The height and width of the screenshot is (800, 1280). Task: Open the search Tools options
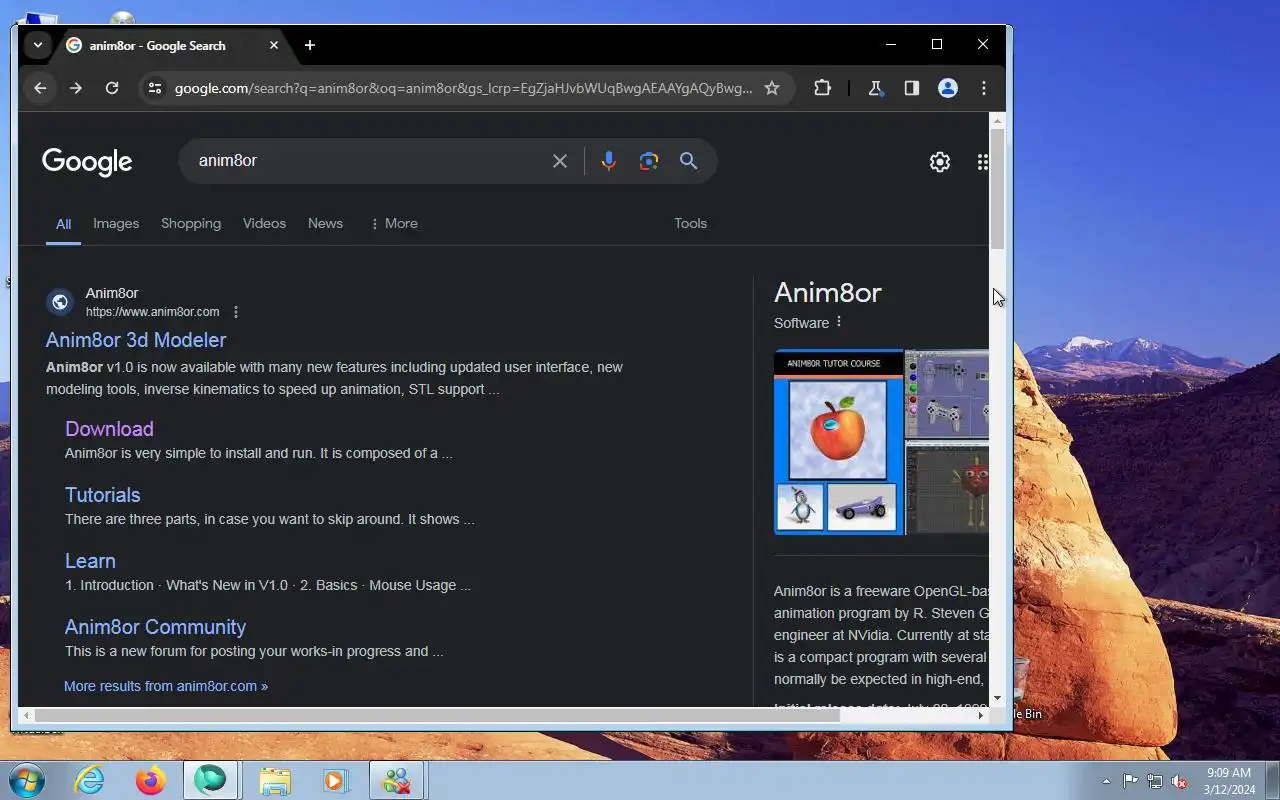pyautogui.click(x=690, y=223)
